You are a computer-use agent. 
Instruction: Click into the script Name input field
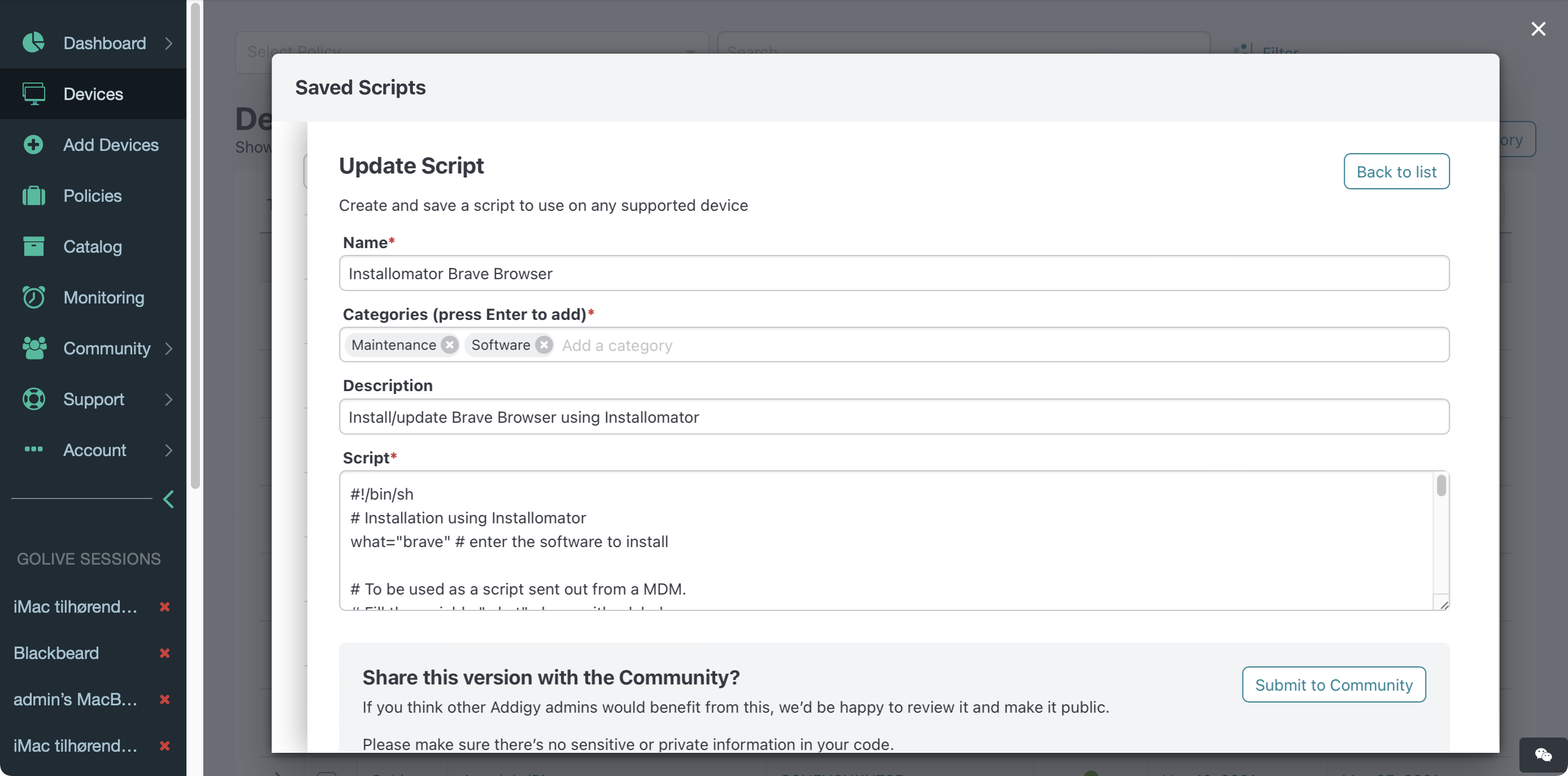pyautogui.click(x=893, y=274)
